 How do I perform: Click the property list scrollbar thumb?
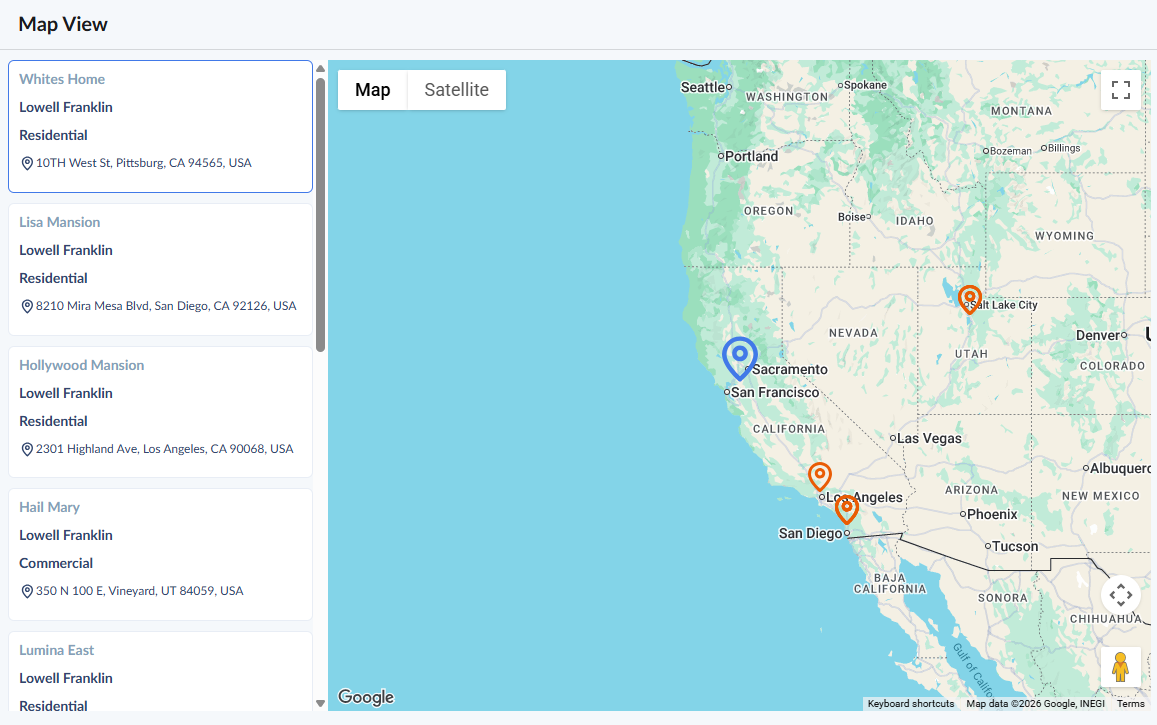(320, 215)
